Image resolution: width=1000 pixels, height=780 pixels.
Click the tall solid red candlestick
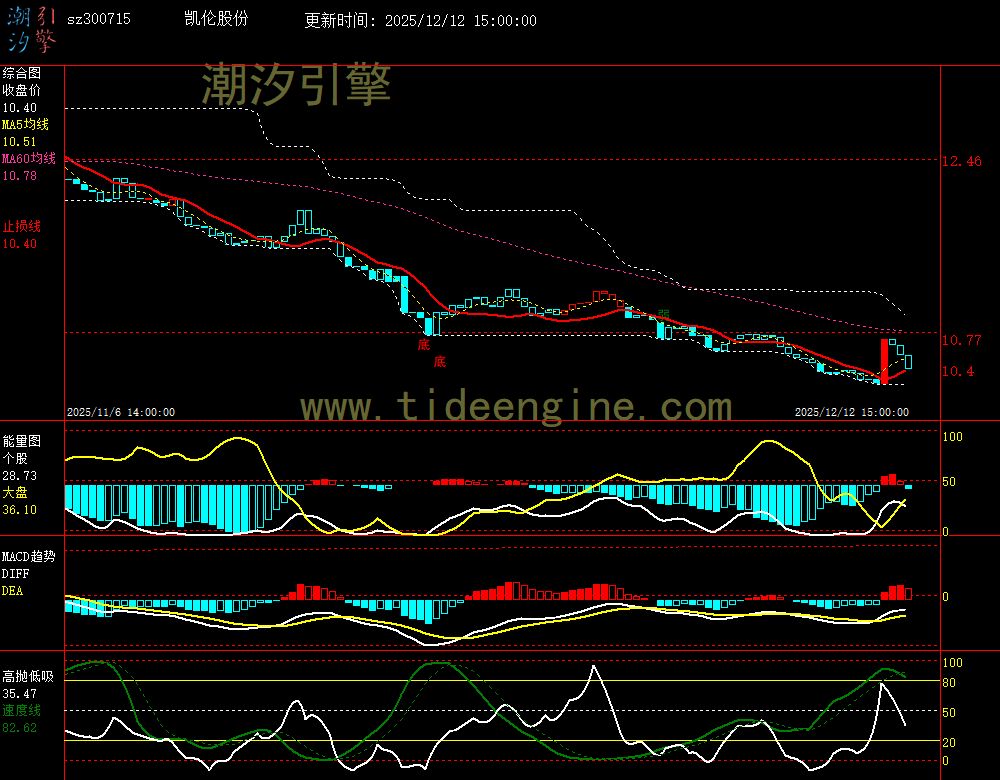click(884, 361)
